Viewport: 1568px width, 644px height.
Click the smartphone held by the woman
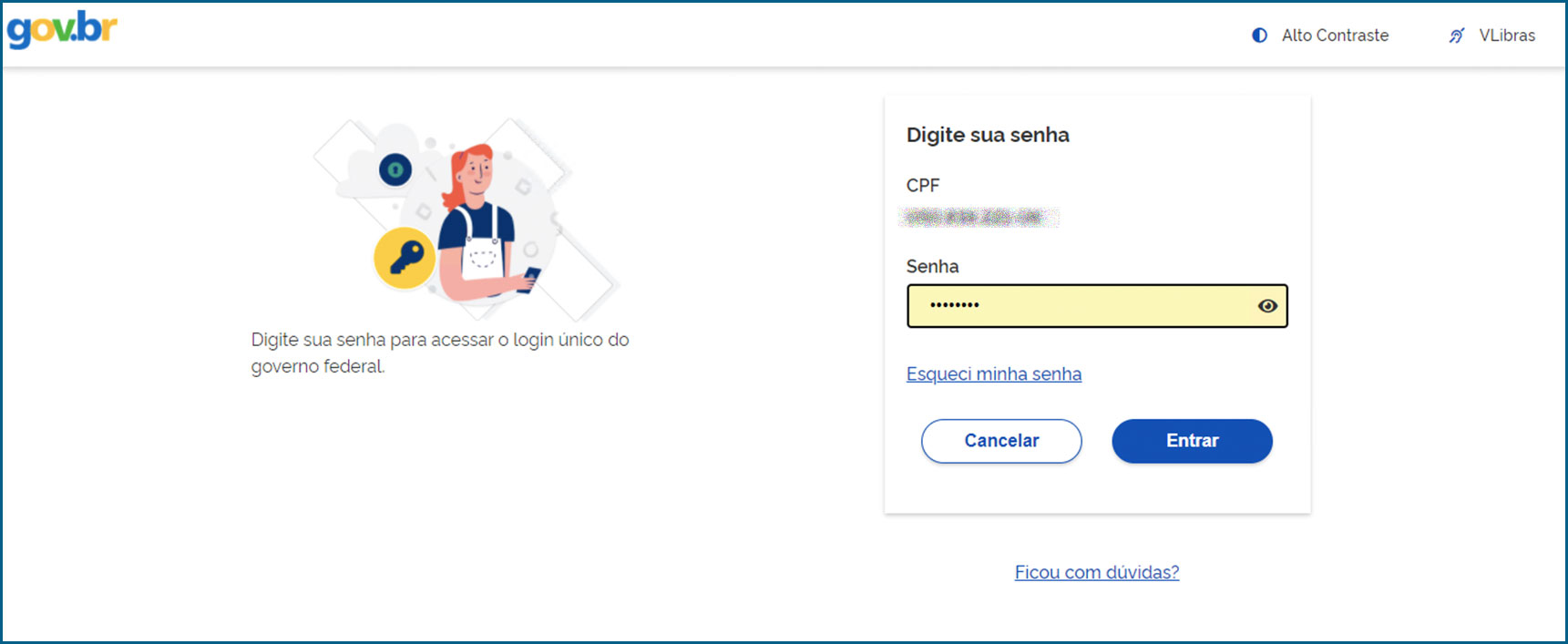tap(530, 278)
